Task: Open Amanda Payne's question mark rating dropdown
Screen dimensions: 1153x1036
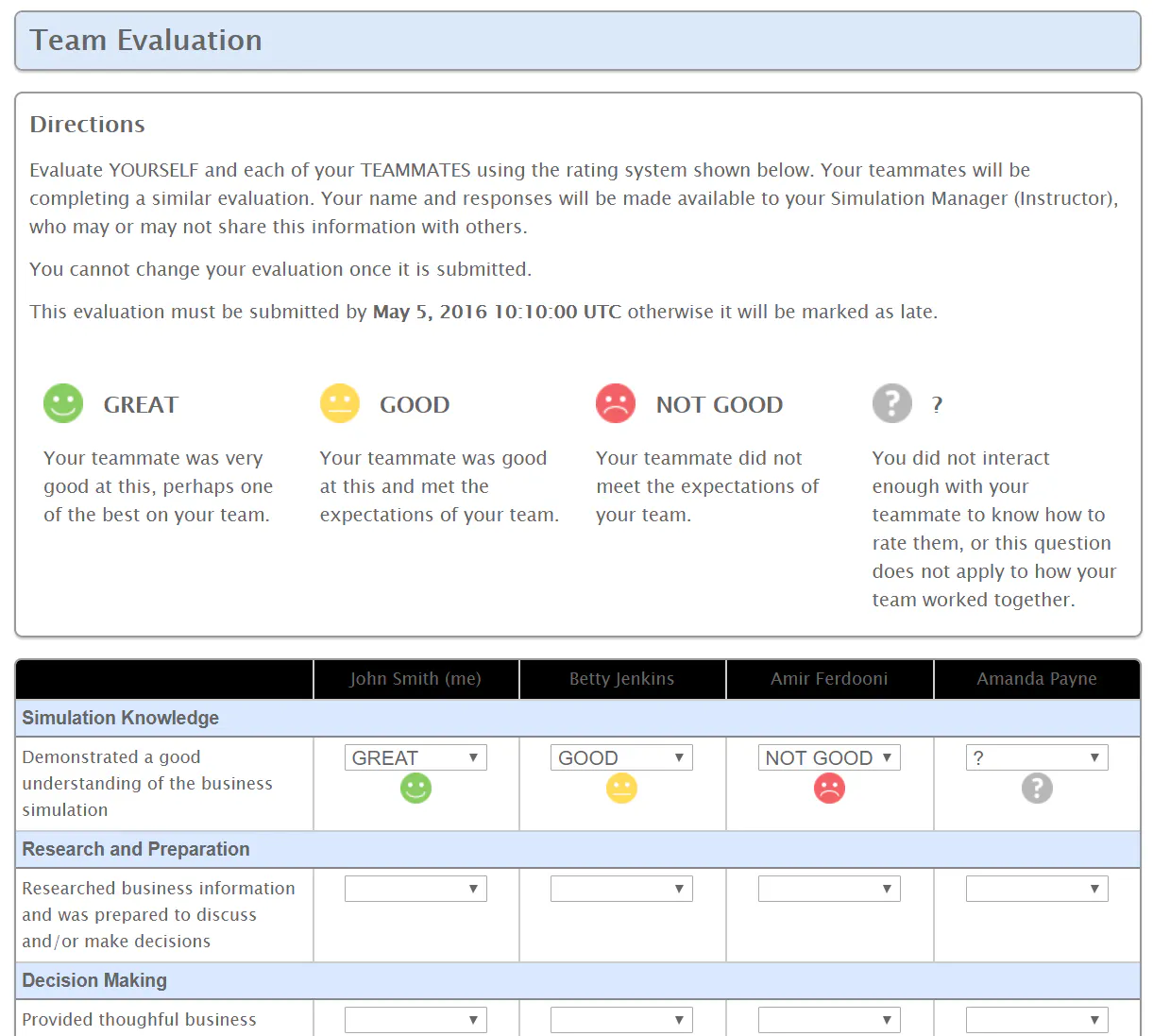Action: click(x=1037, y=757)
